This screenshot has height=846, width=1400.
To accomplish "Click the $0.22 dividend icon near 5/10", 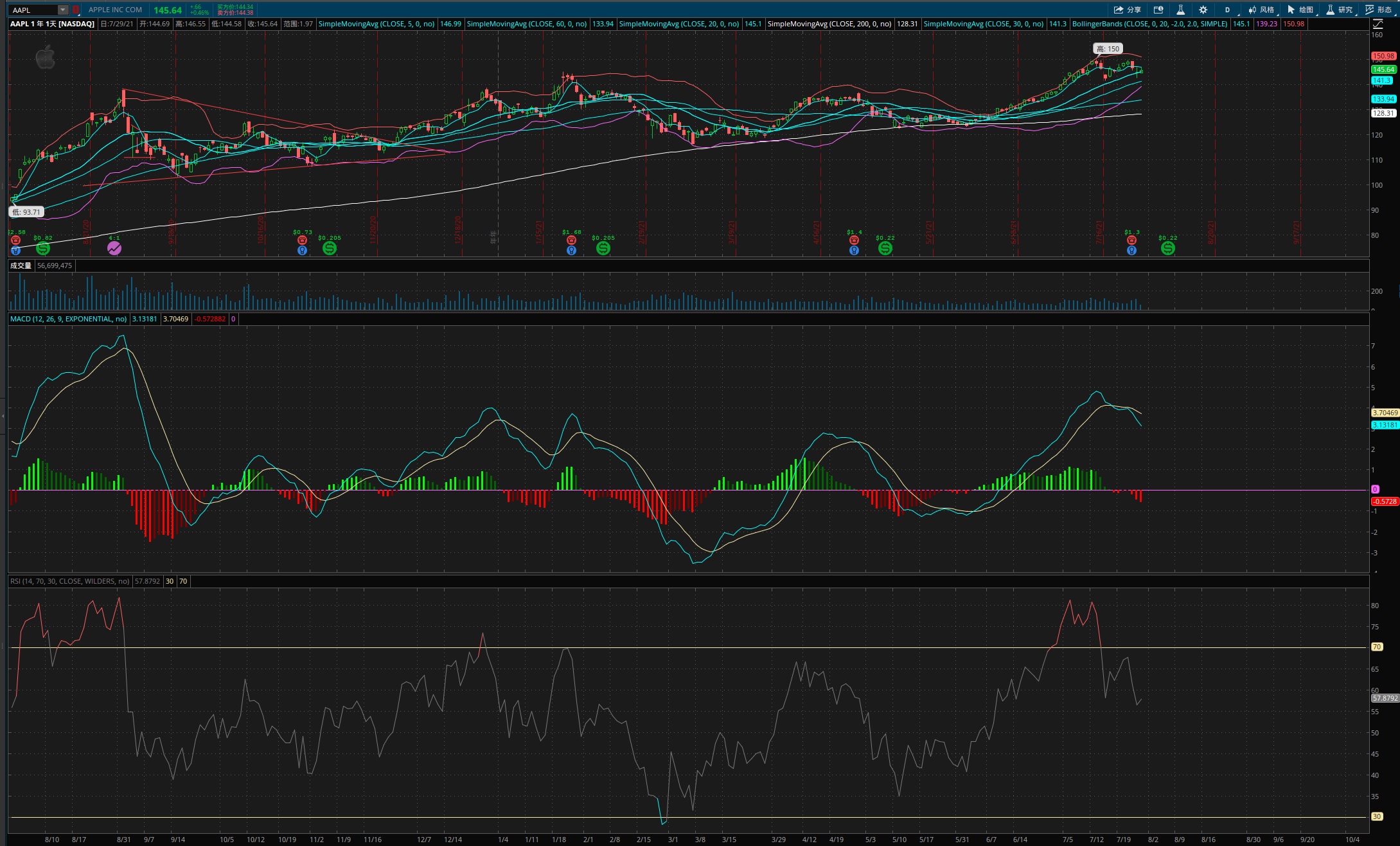I will 885,248.
